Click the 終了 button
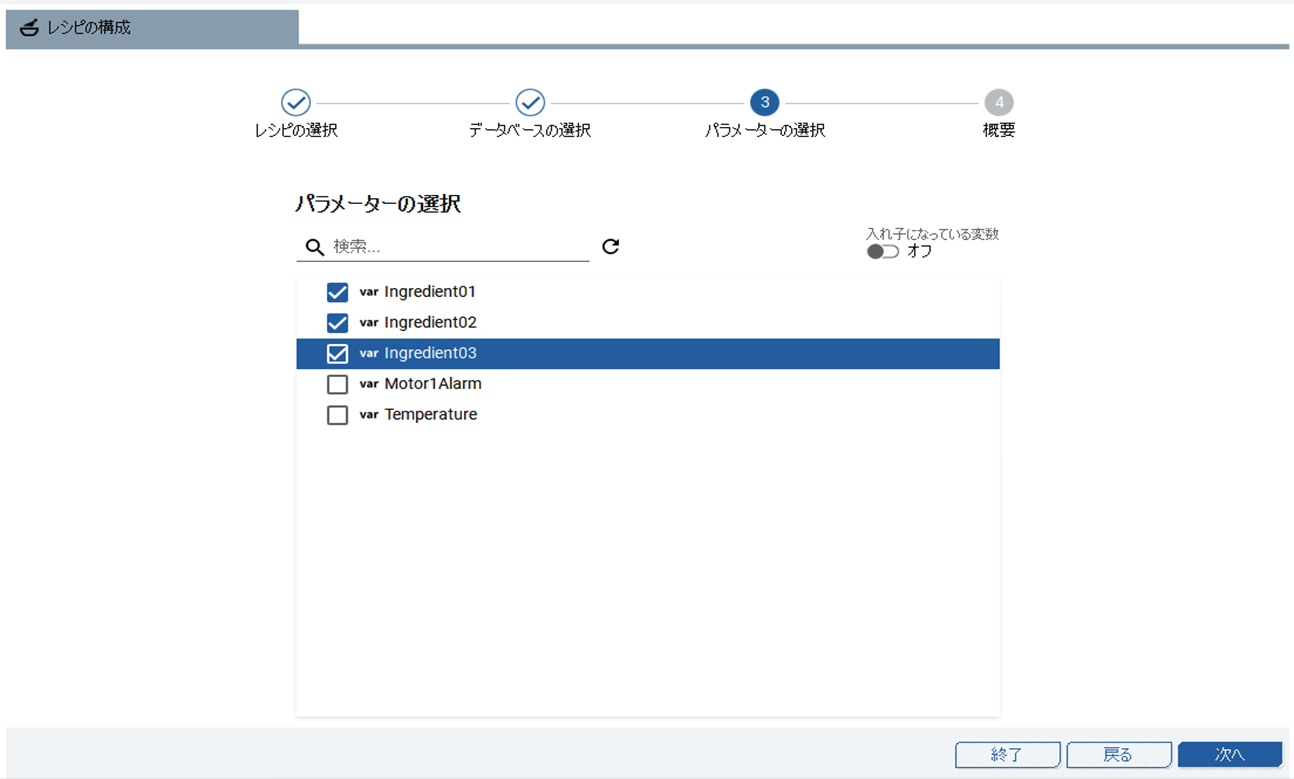 (1007, 755)
